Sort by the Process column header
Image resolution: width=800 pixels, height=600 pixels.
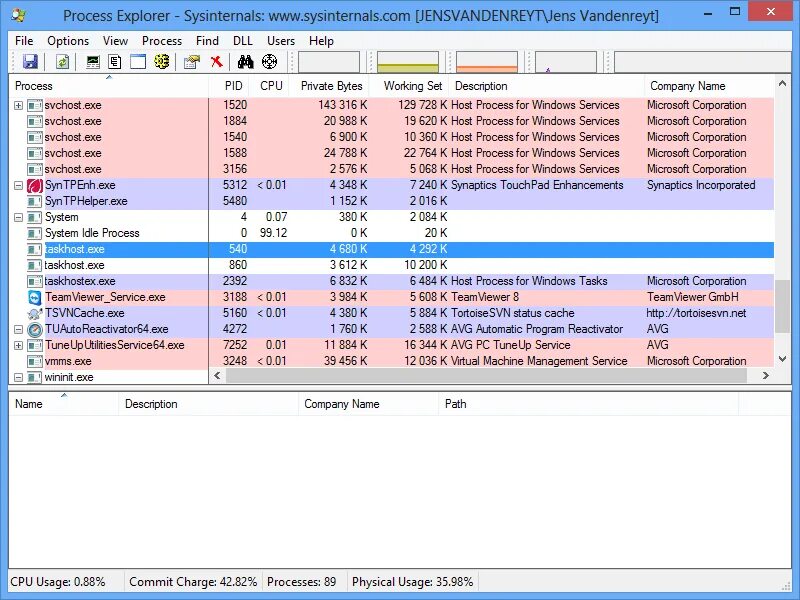pyautogui.click(x=109, y=86)
